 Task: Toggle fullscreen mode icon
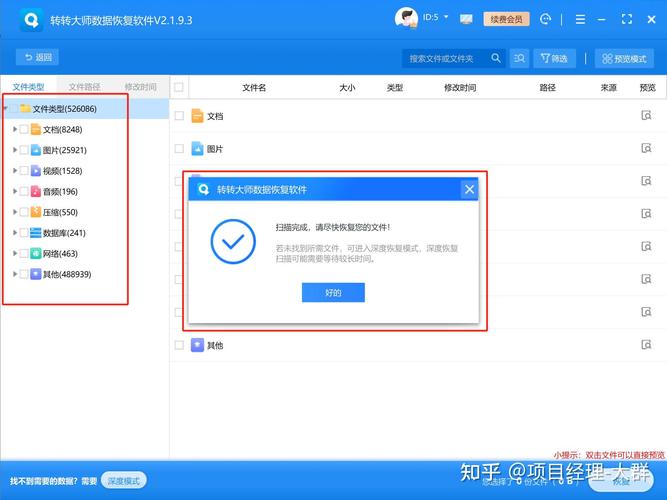pyautogui.click(x=627, y=19)
